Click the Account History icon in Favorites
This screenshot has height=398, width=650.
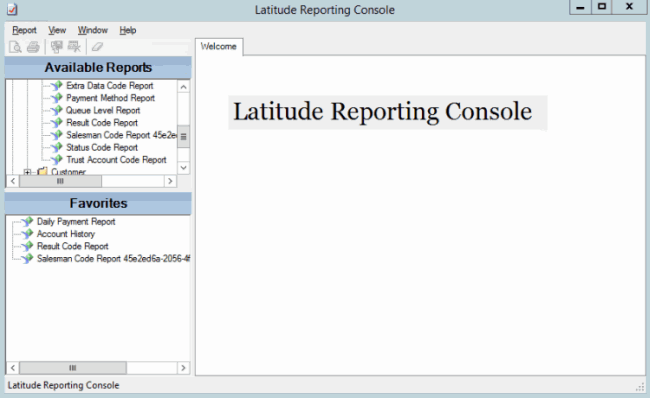tap(27, 234)
